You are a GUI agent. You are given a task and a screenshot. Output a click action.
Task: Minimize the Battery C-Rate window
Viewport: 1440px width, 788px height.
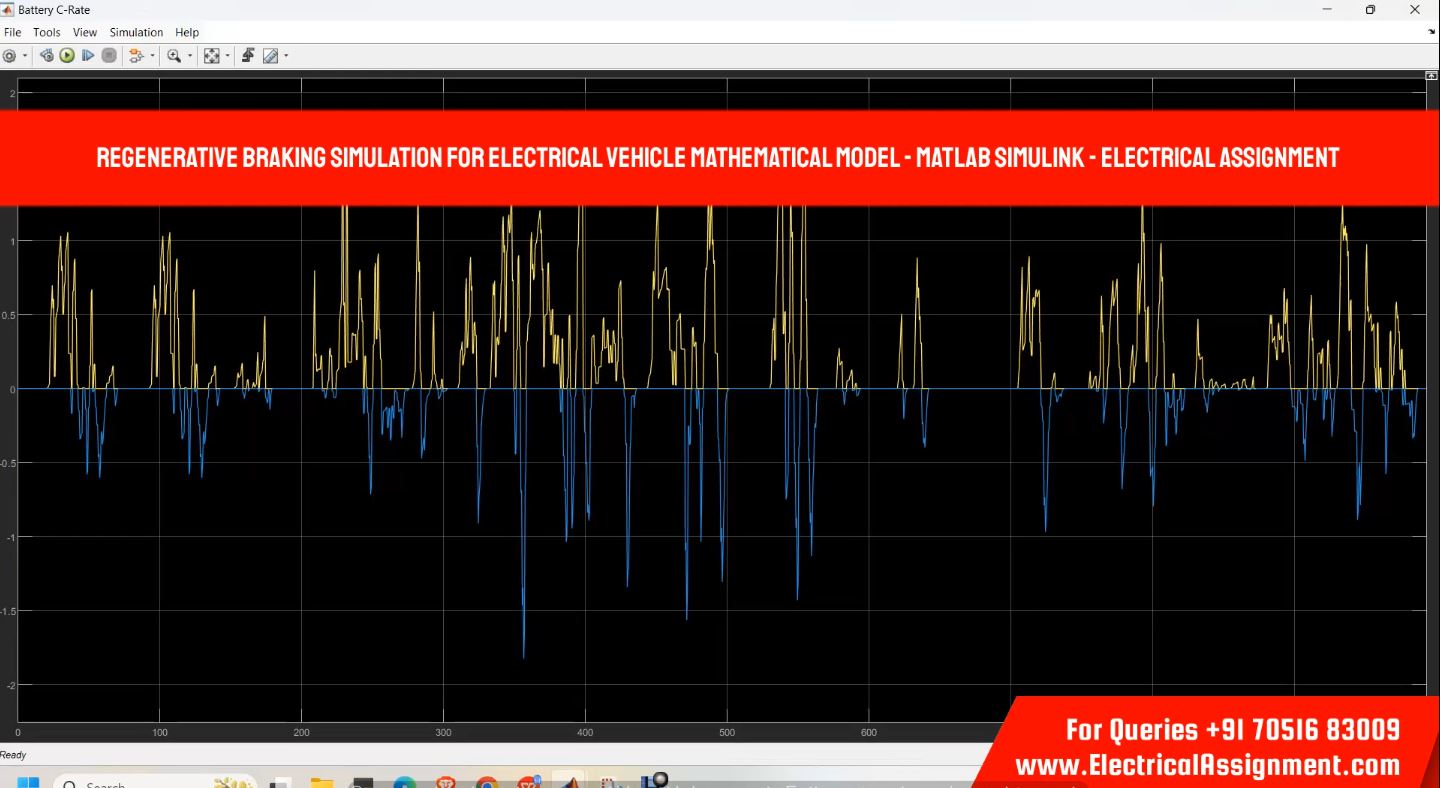click(x=1327, y=9)
